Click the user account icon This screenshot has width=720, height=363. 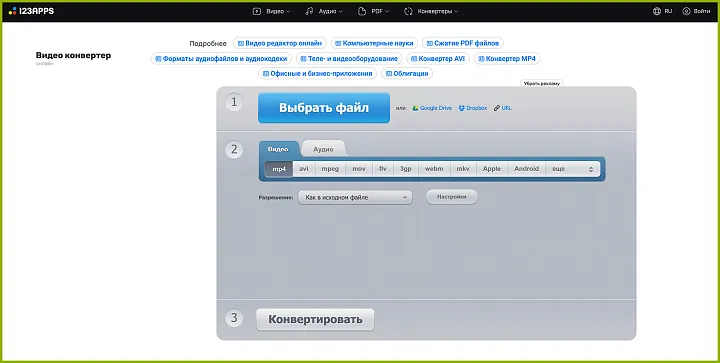(x=686, y=11)
